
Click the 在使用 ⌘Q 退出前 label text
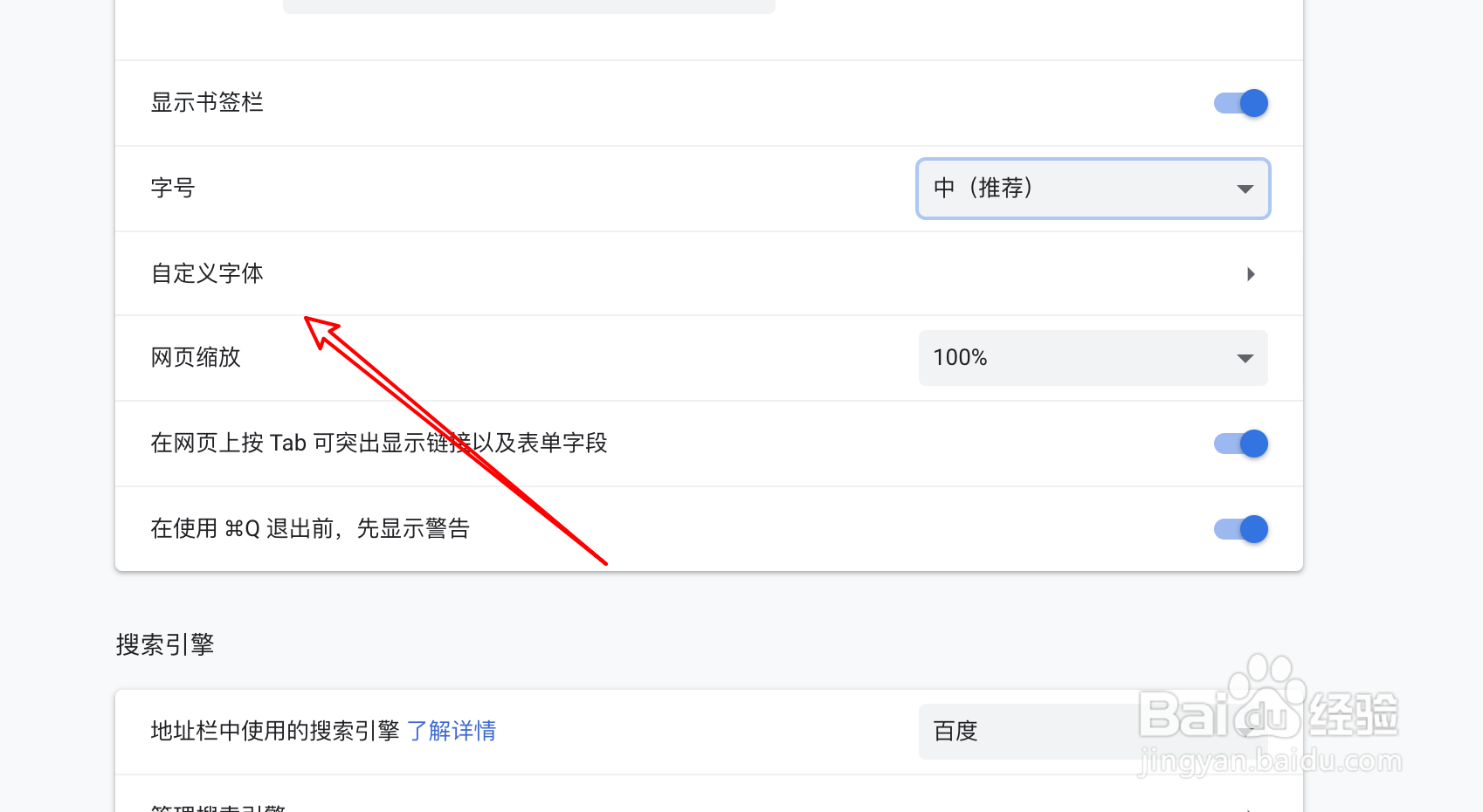(310, 529)
